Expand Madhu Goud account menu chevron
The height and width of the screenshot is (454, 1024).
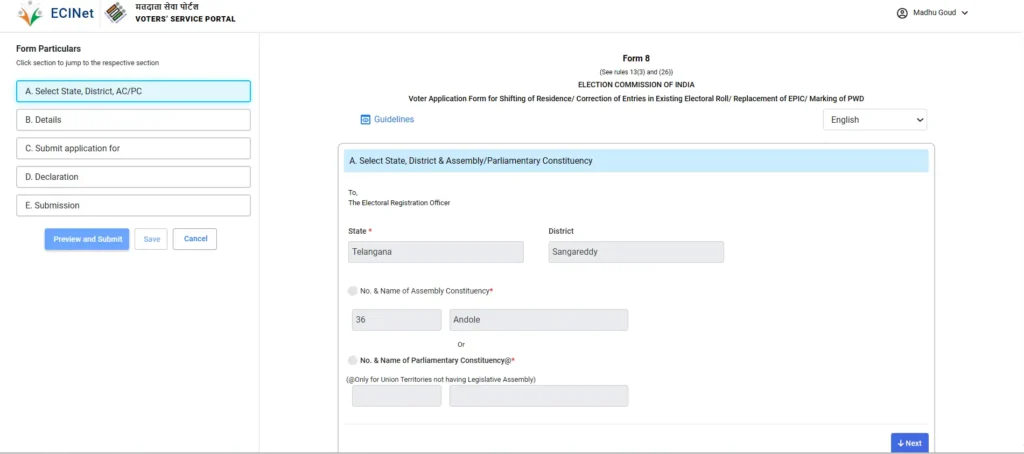coord(965,13)
